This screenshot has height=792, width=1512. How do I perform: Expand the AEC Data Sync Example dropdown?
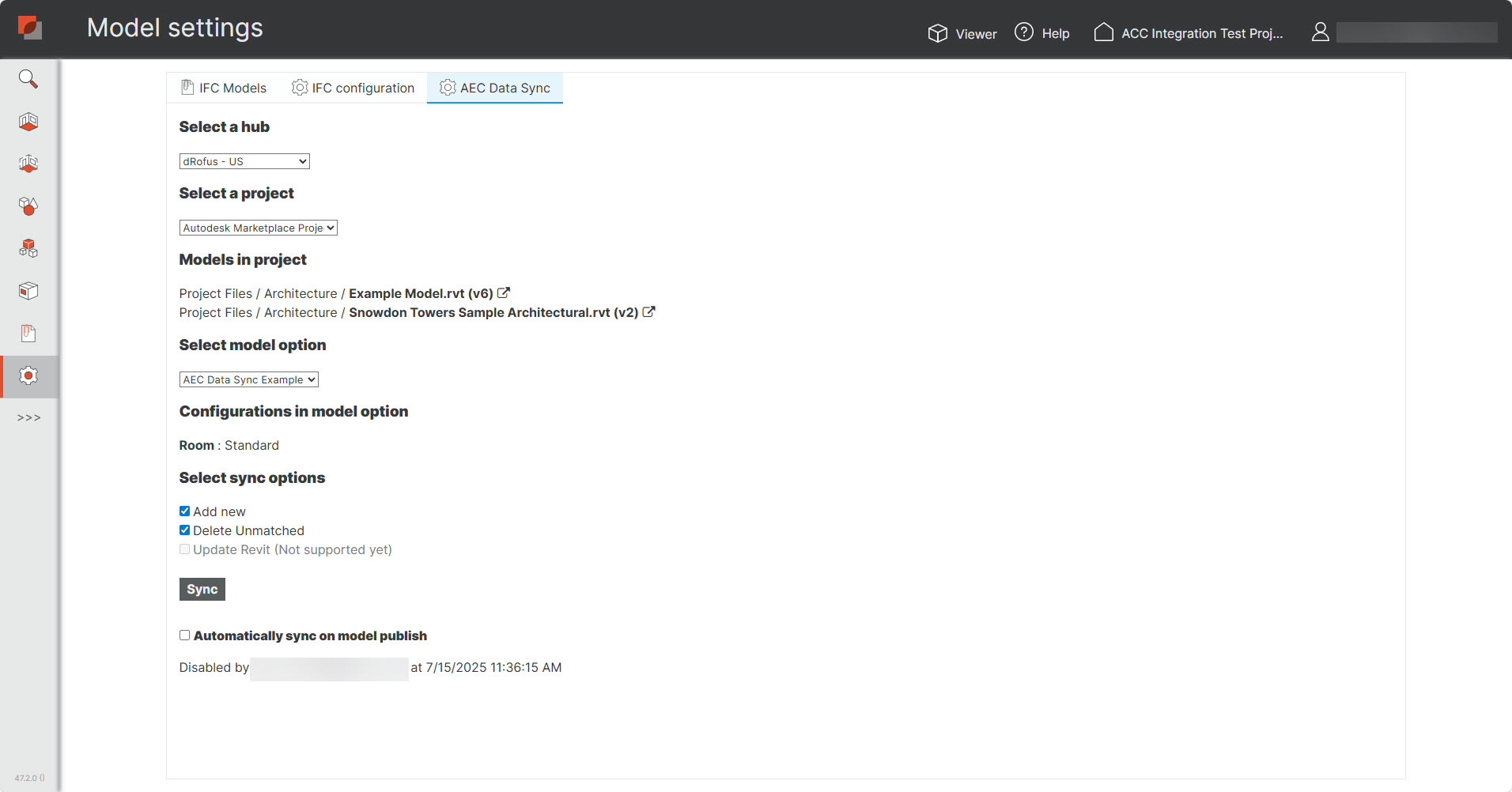coord(248,379)
